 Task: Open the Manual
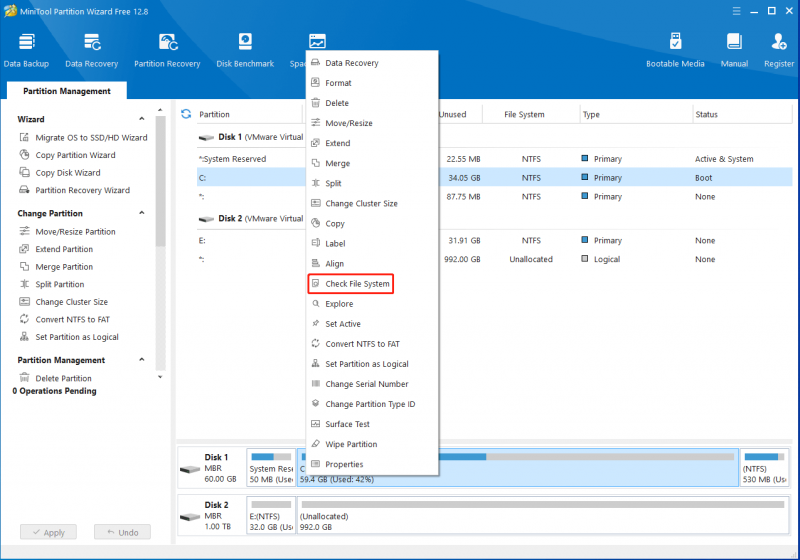(x=734, y=50)
